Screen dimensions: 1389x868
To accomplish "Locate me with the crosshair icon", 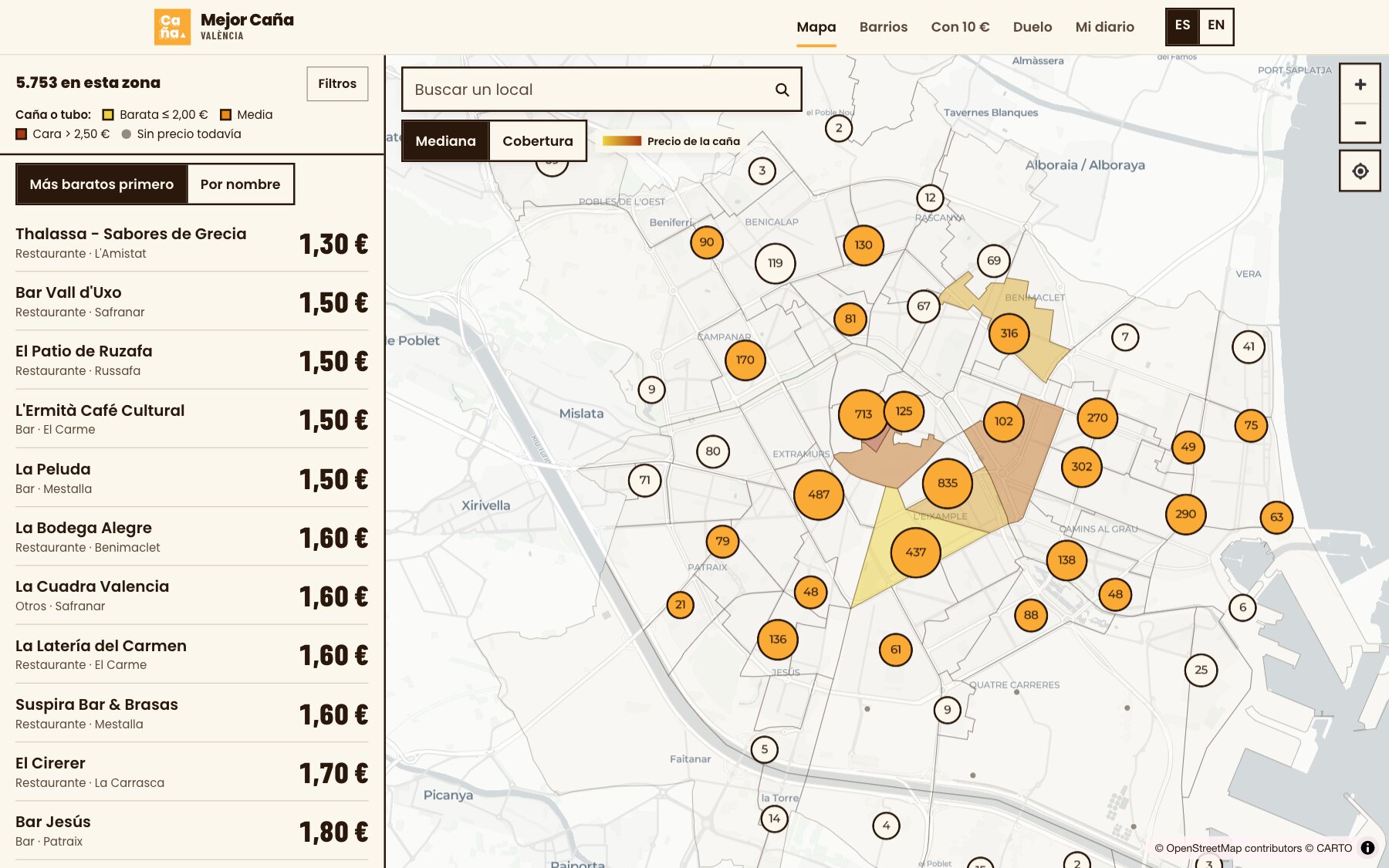I will (x=1360, y=171).
